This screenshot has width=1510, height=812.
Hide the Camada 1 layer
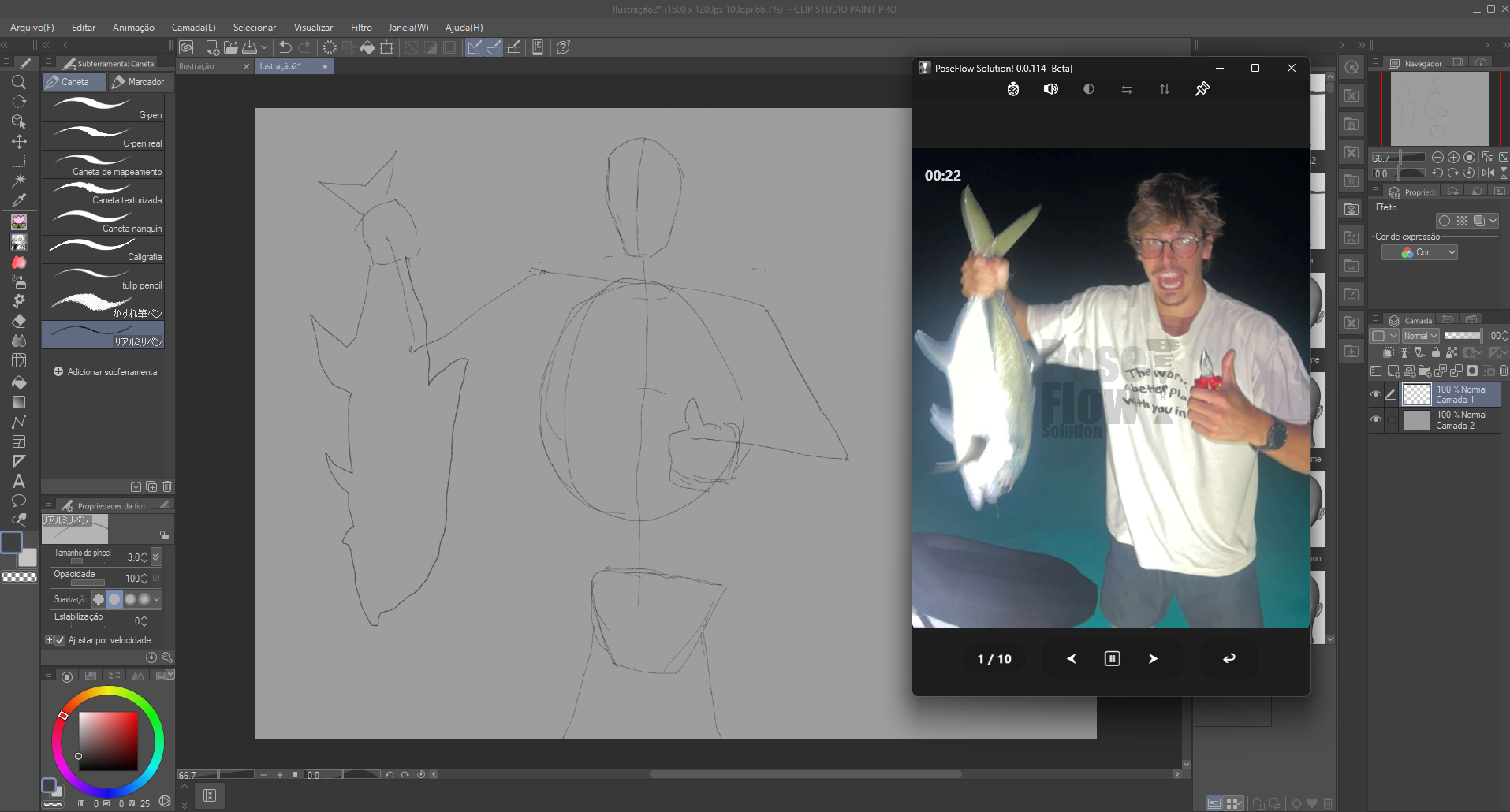1376,394
